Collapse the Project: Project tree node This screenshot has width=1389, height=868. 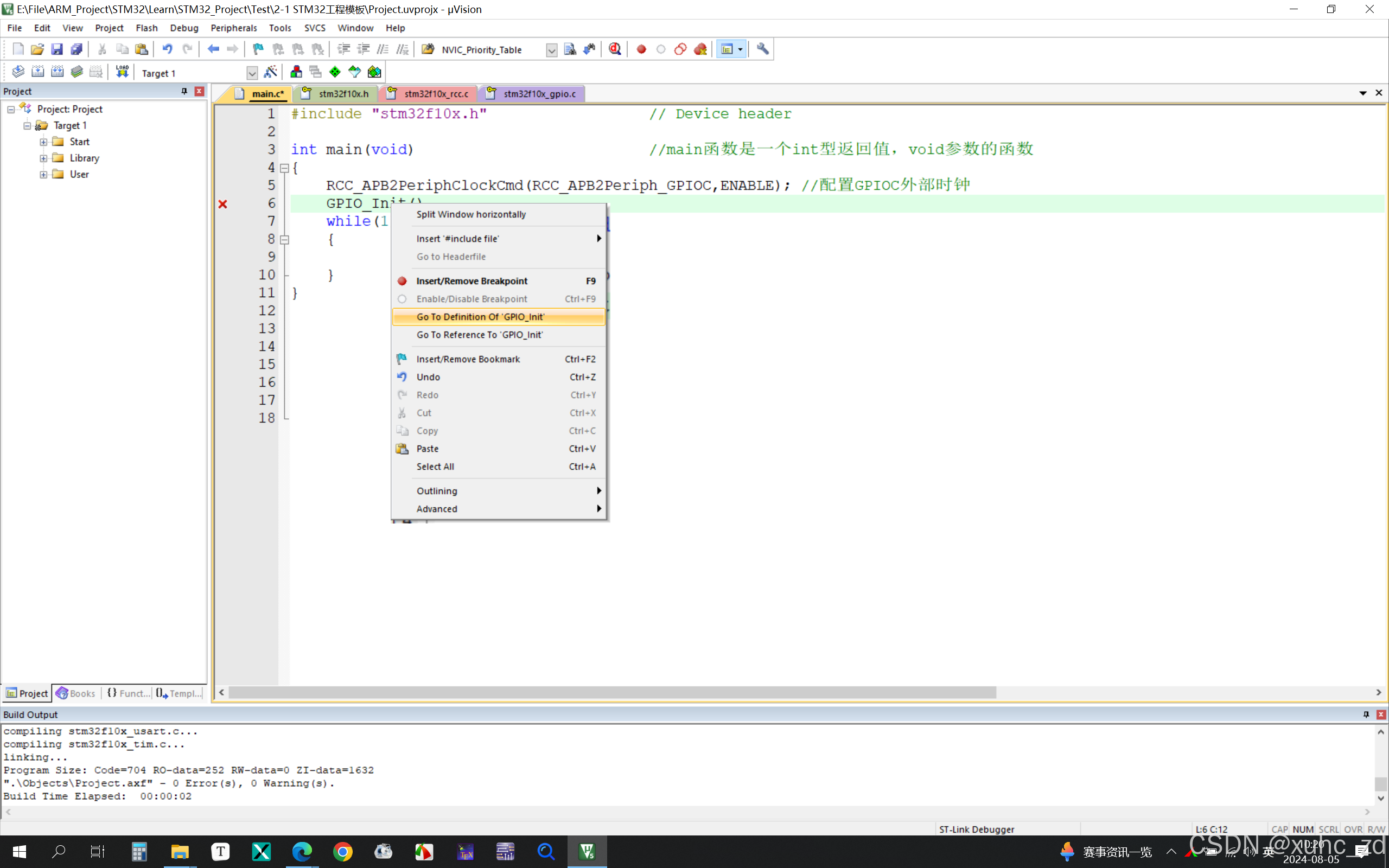[x=11, y=109]
